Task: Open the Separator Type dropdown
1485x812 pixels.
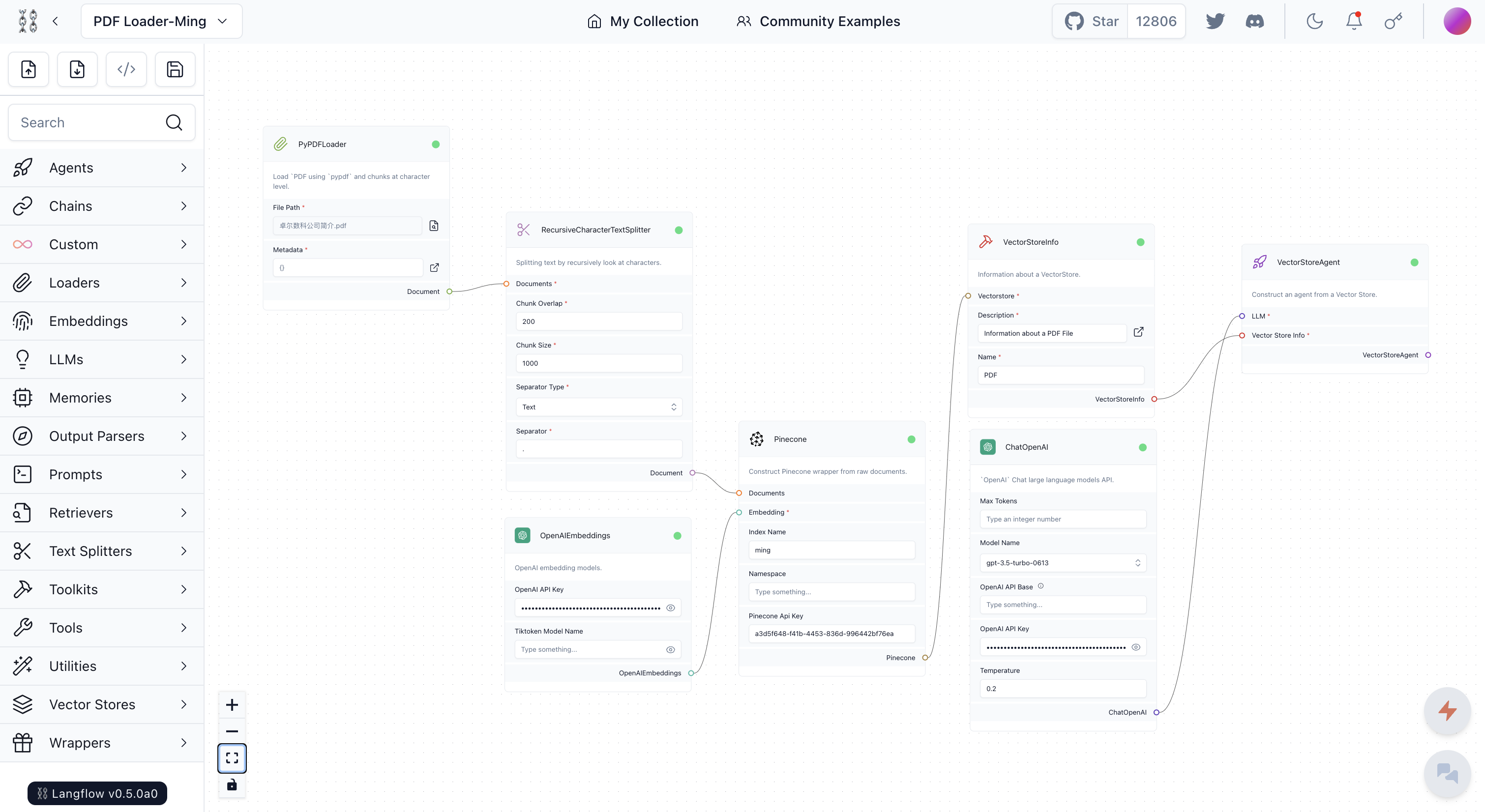Action: (x=599, y=407)
